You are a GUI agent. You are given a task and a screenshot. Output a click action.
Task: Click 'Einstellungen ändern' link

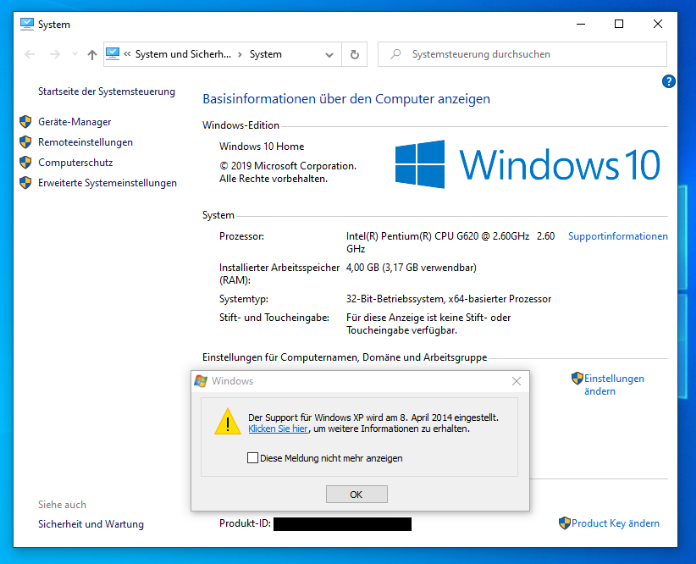(614, 385)
